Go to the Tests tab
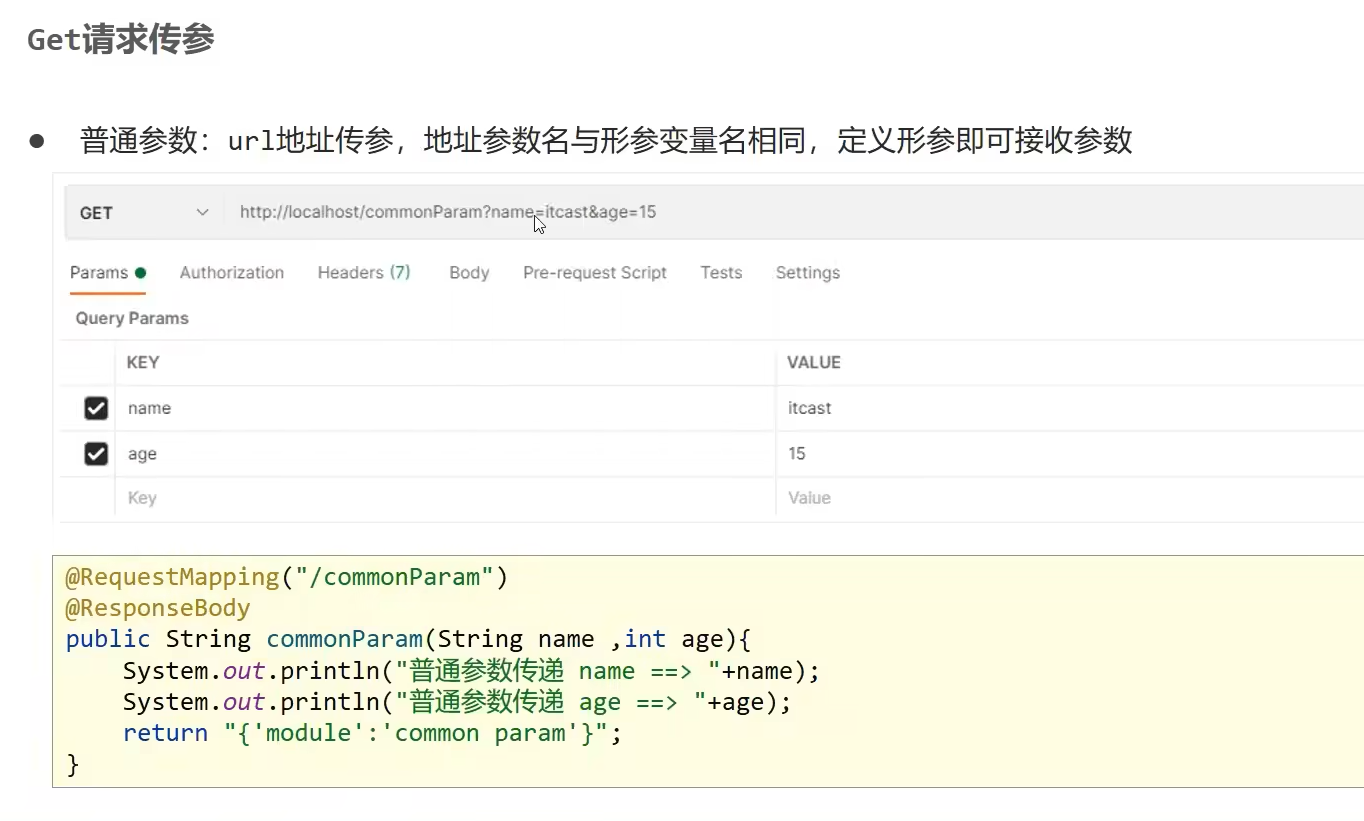The width and height of the screenshot is (1364, 821). pyautogui.click(x=721, y=272)
